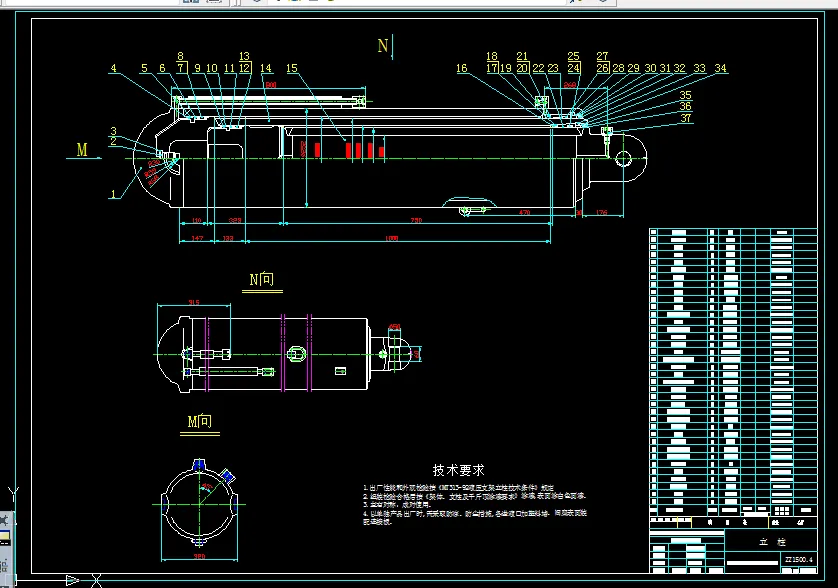Click part callout 29
The height and width of the screenshot is (588, 838).
pos(634,68)
